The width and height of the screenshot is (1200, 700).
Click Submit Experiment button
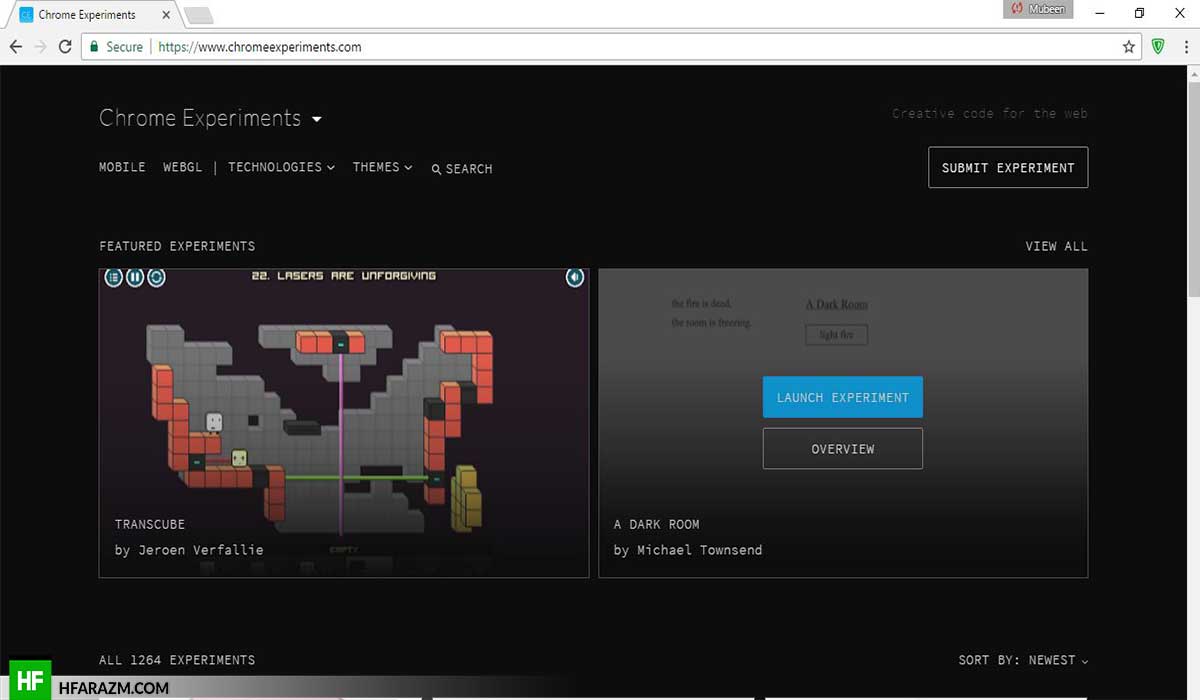pos(1008,168)
